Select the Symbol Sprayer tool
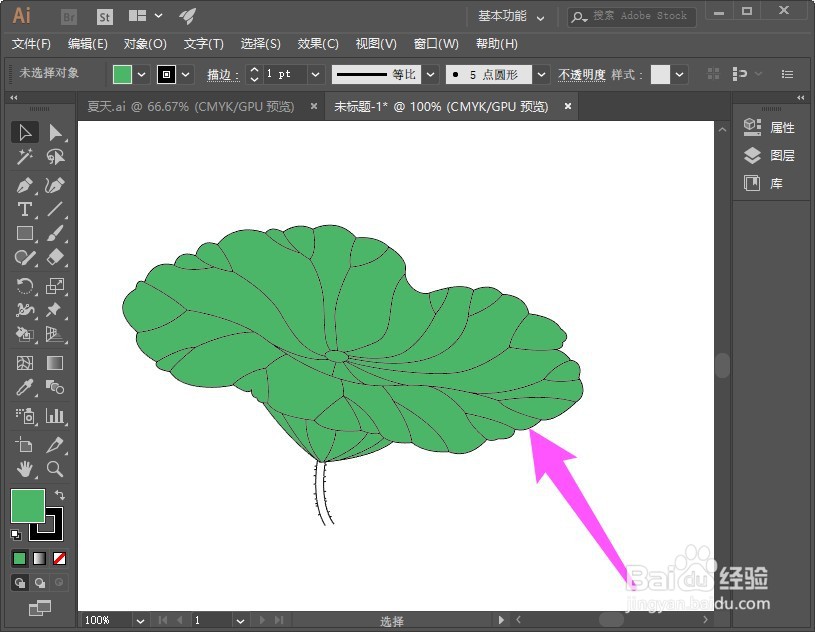Image resolution: width=815 pixels, height=632 pixels. (x=24, y=416)
